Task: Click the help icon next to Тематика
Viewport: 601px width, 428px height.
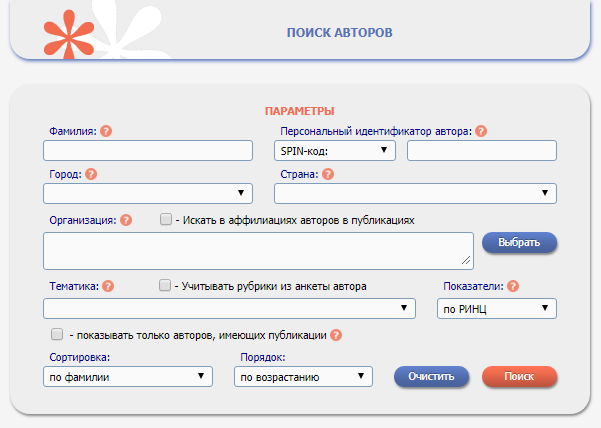Action: point(108,286)
